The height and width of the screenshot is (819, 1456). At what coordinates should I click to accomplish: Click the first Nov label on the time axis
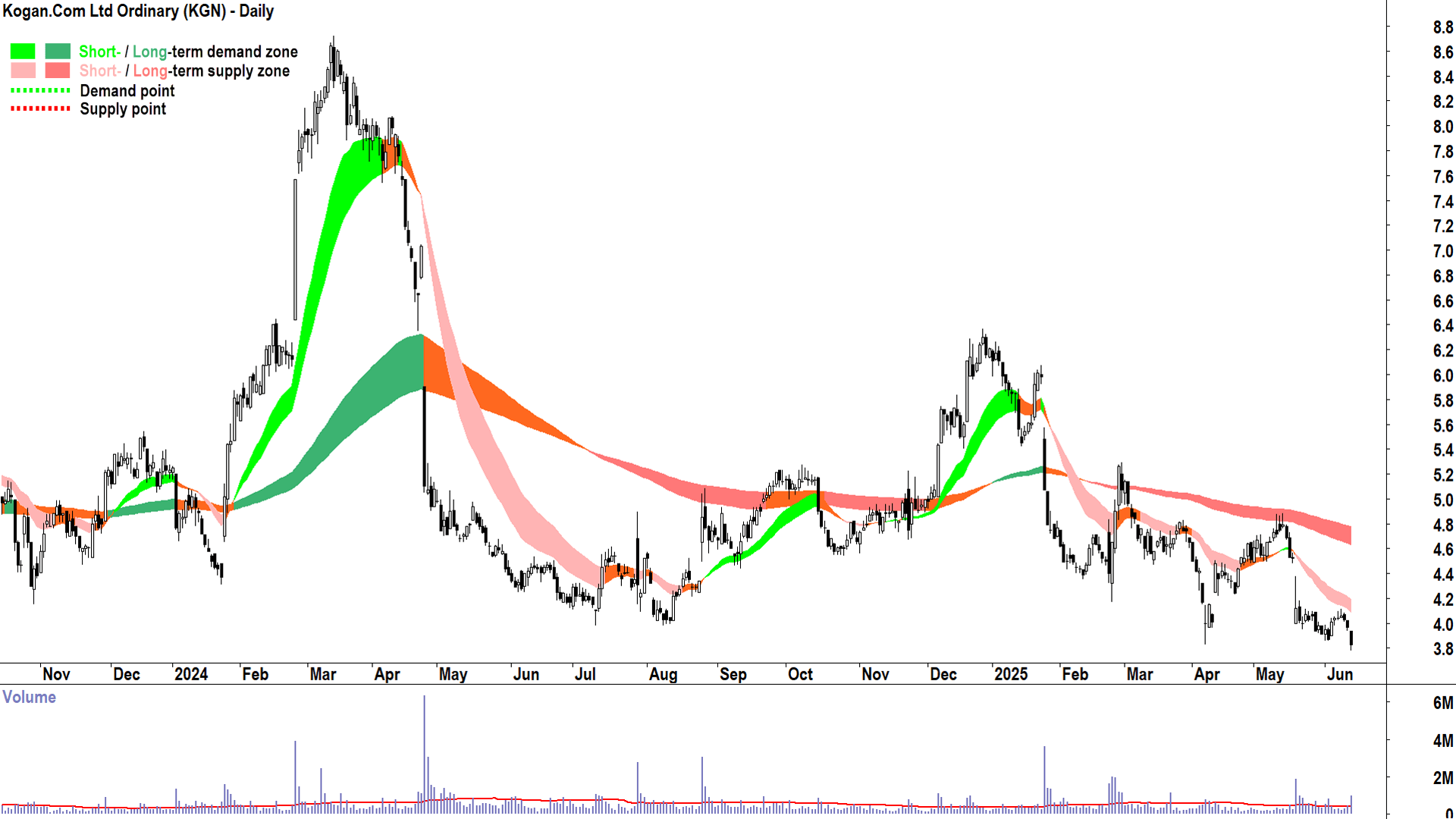tap(56, 674)
